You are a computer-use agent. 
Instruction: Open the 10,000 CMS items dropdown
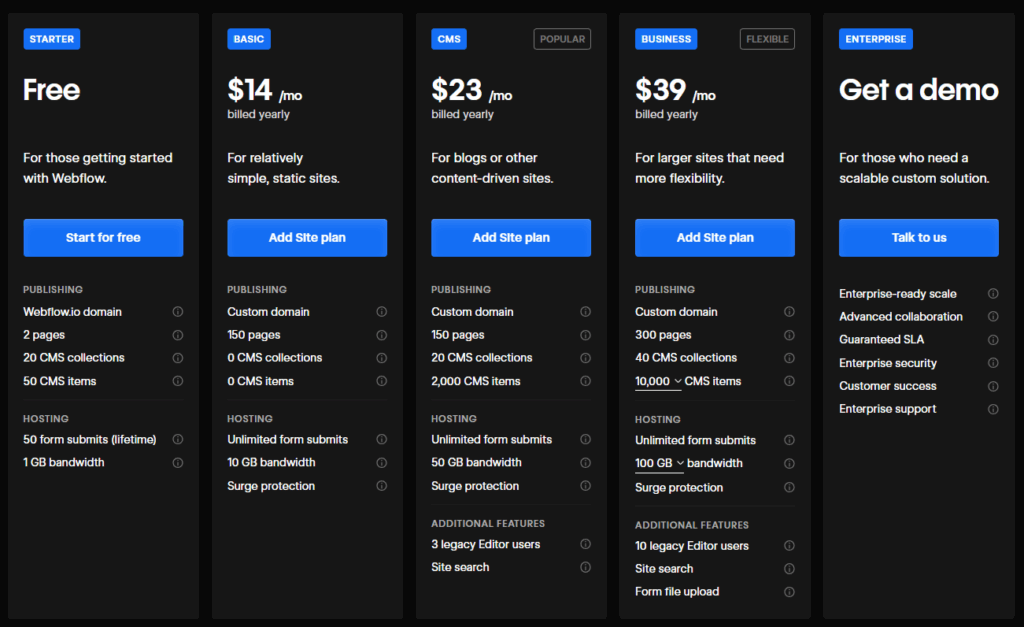coord(658,381)
